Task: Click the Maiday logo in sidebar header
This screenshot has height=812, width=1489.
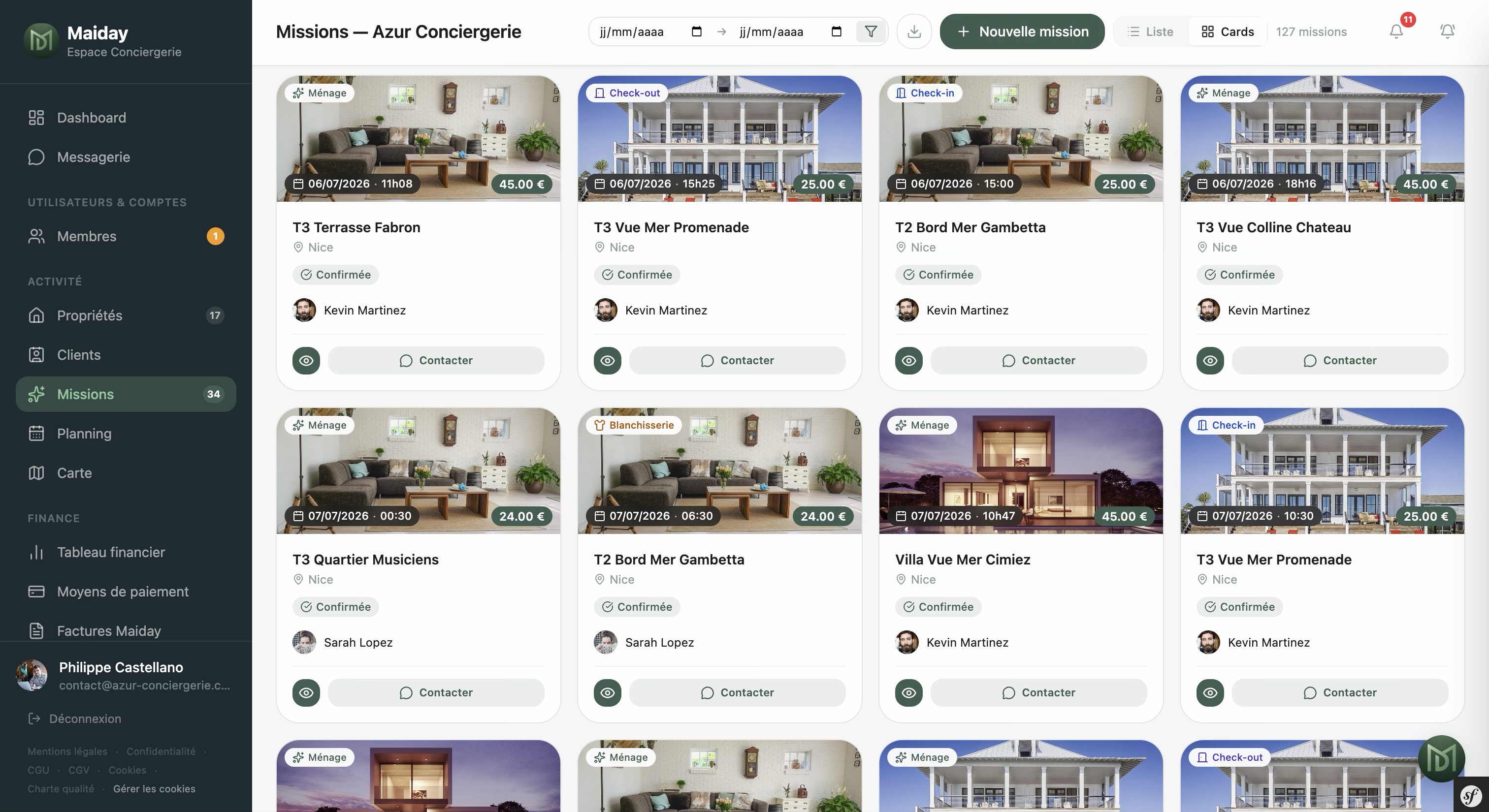Action: tap(40, 40)
